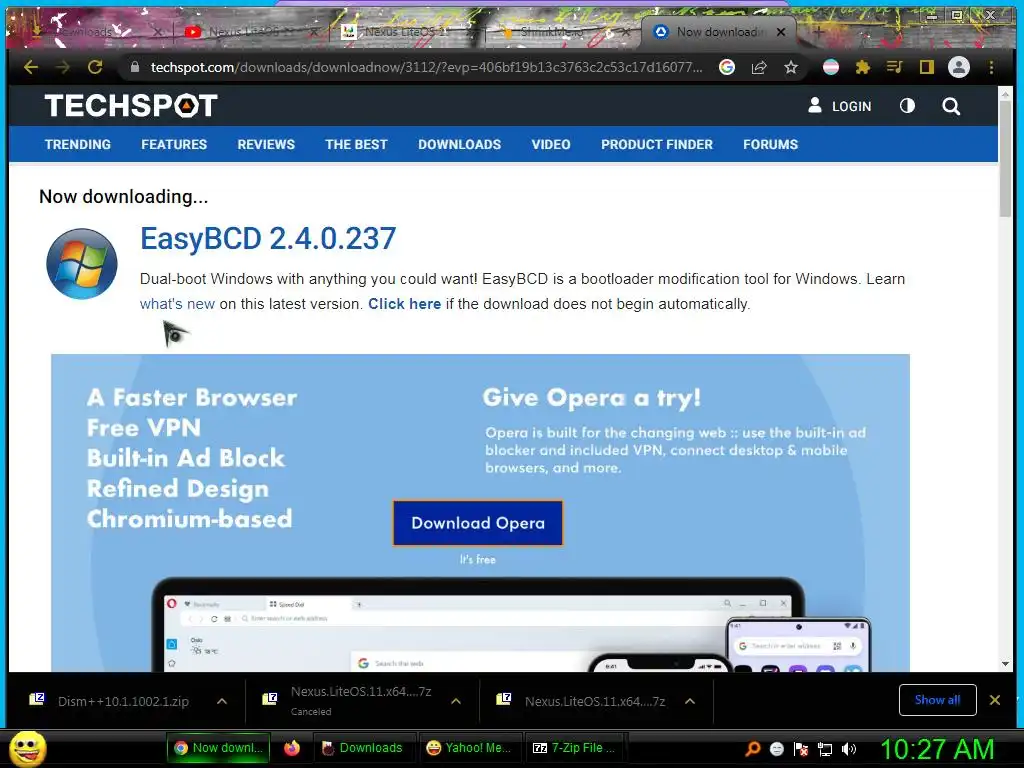The height and width of the screenshot is (768, 1024).
Task: Switch to the YouTube Nexus LiteOS tab
Action: tap(251, 31)
